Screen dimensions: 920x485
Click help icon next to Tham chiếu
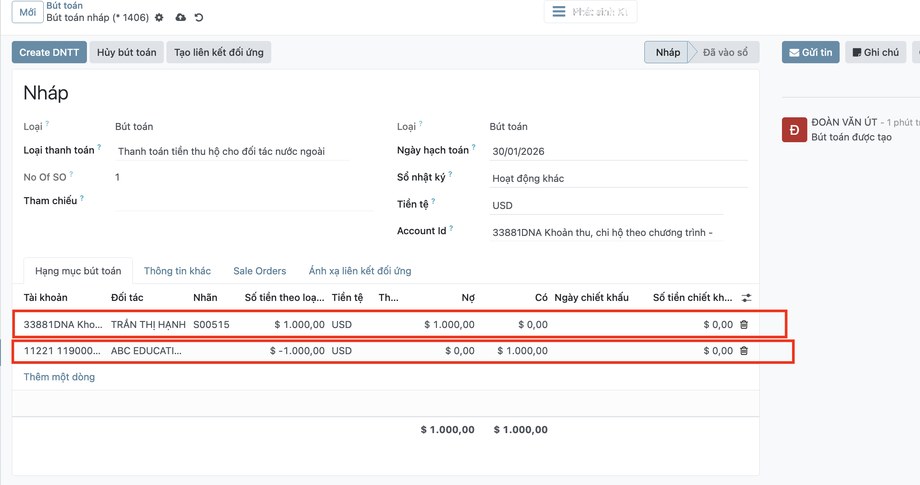click(82, 198)
